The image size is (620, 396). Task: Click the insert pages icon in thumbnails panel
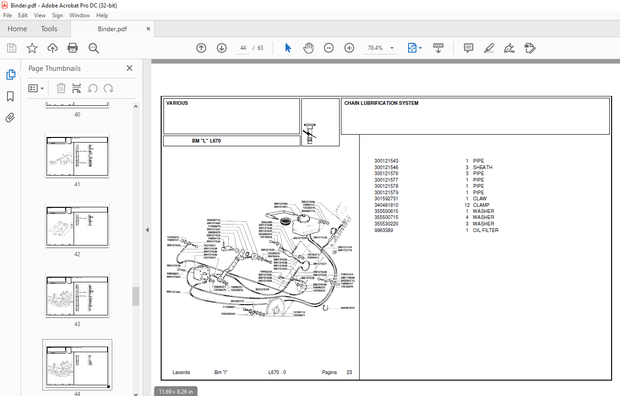click(77, 88)
